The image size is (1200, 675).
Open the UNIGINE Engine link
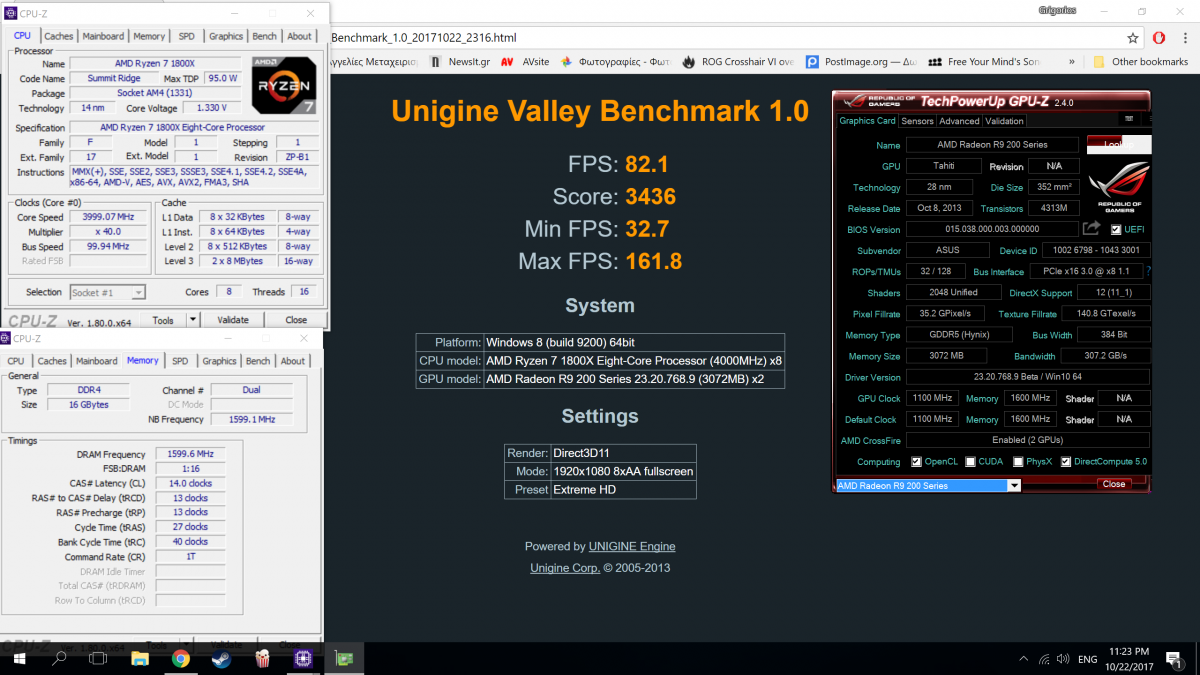(632, 546)
